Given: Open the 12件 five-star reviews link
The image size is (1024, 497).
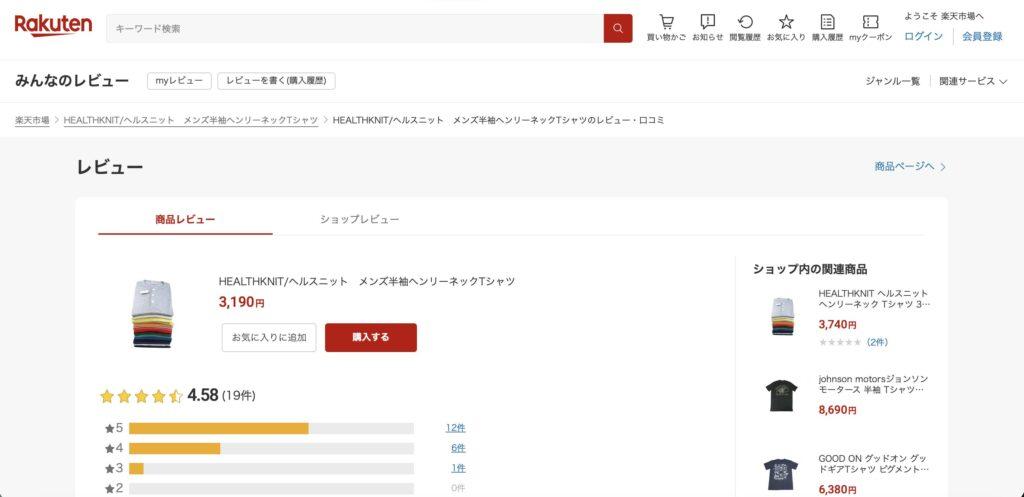Looking at the screenshot, I should pos(455,428).
